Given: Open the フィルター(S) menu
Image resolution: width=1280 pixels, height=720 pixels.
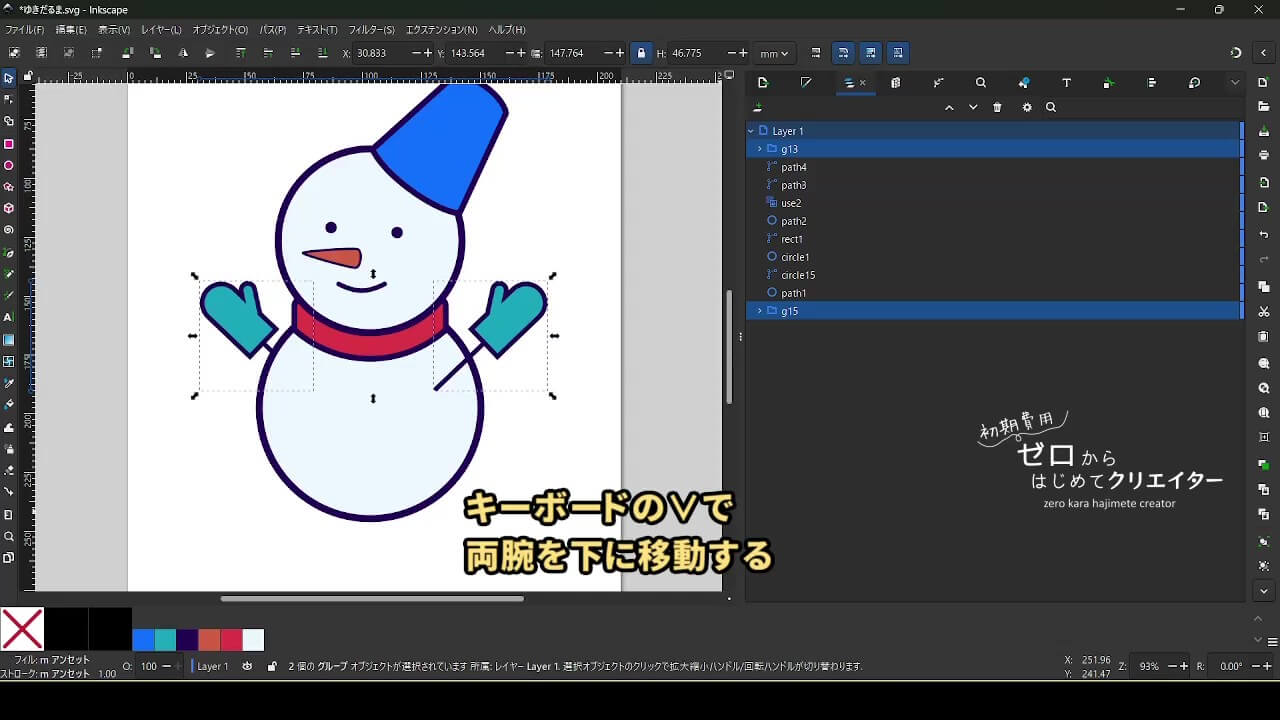Looking at the screenshot, I should point(371,30).
